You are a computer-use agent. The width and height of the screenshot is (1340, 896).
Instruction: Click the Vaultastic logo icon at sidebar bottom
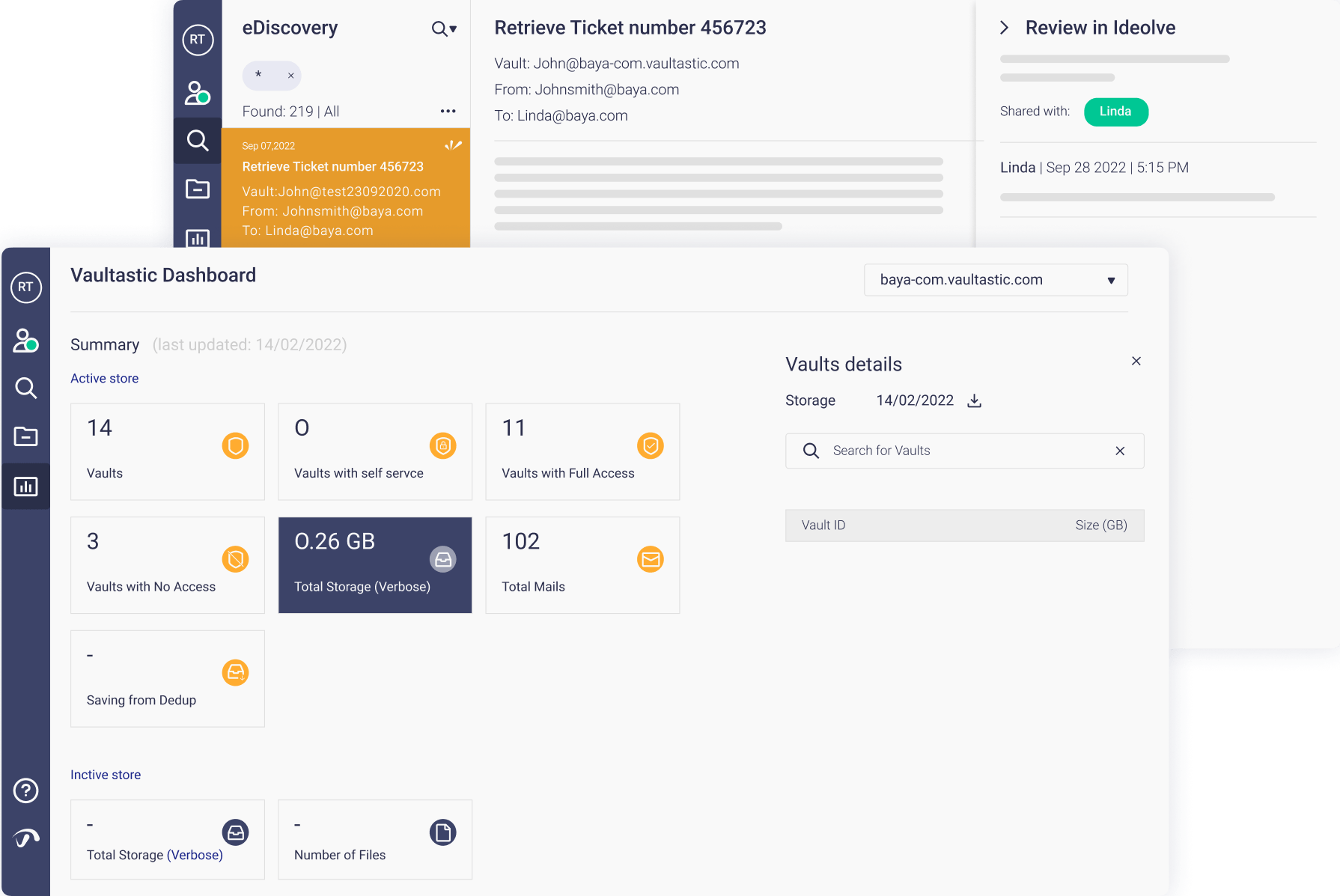coord(26,838)
